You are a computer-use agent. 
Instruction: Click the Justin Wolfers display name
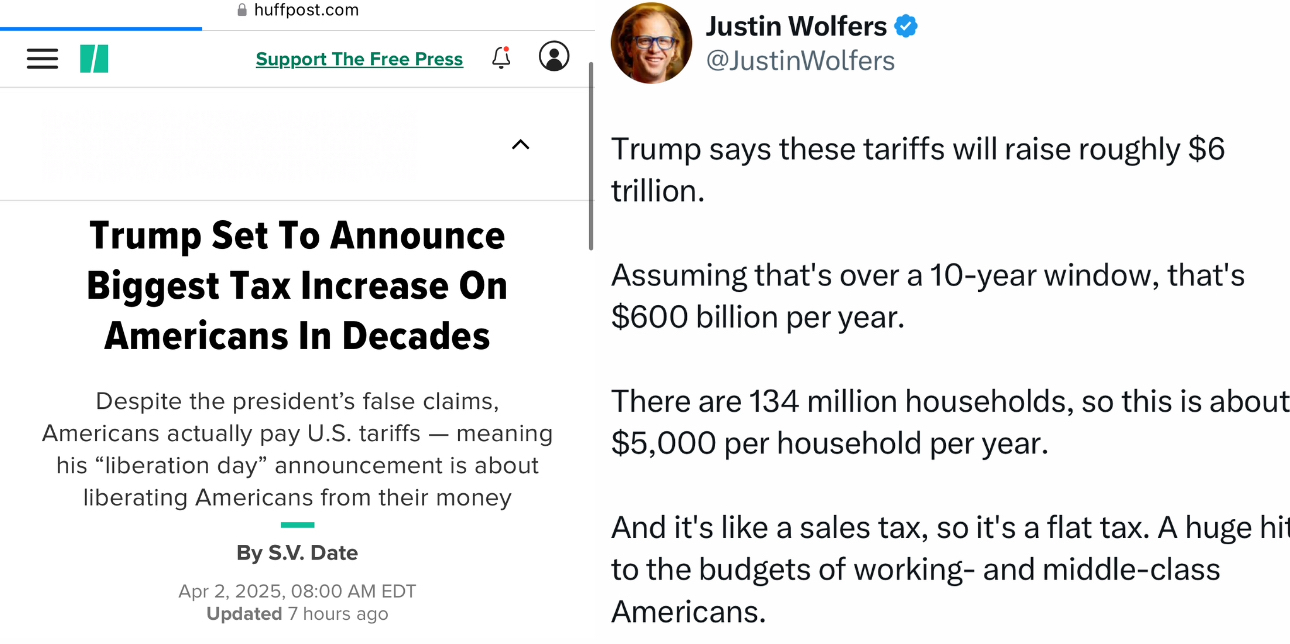[x=797, y=26]
